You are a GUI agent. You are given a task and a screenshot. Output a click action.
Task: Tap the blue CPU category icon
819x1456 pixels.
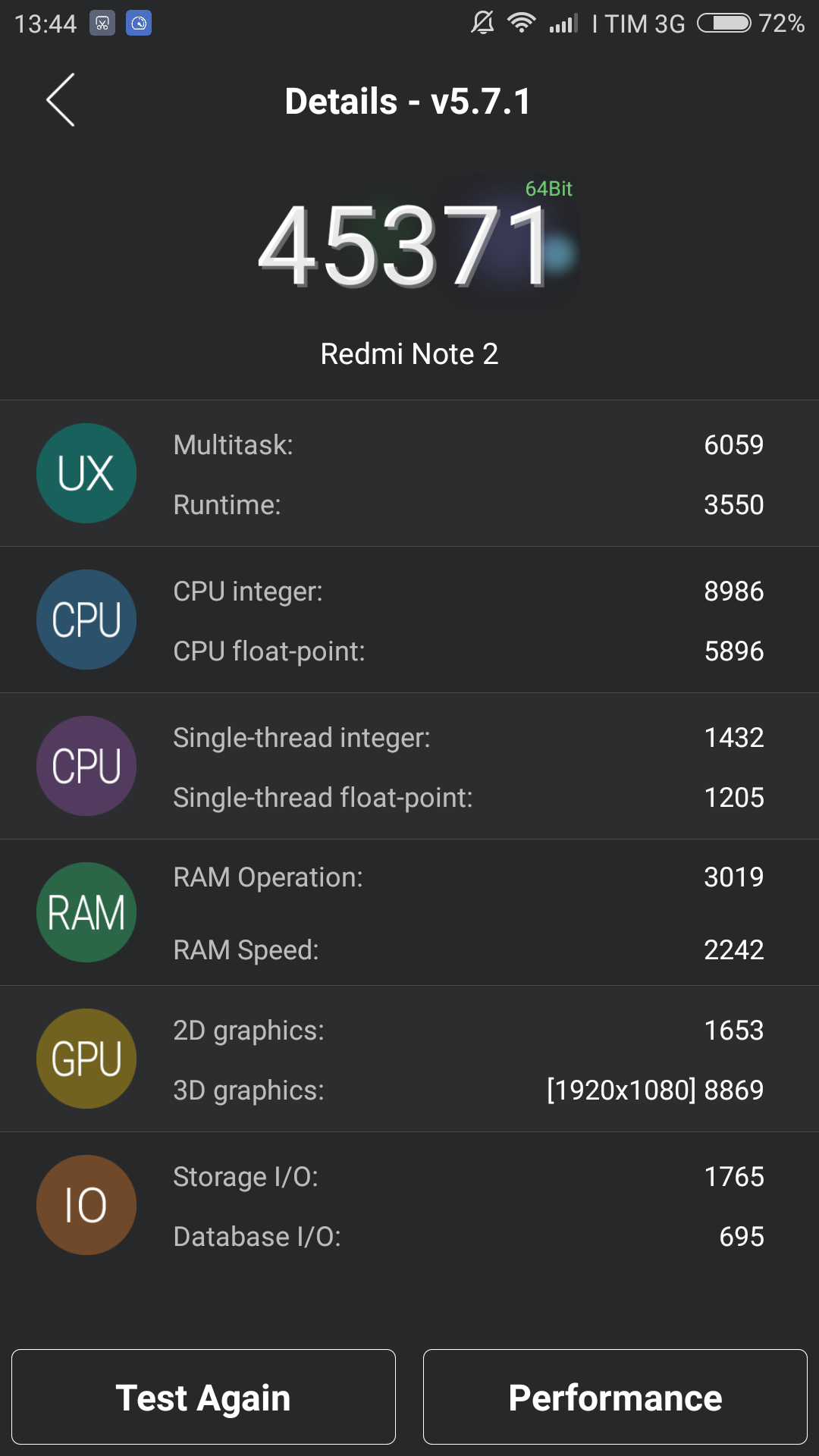click(86, 620)
